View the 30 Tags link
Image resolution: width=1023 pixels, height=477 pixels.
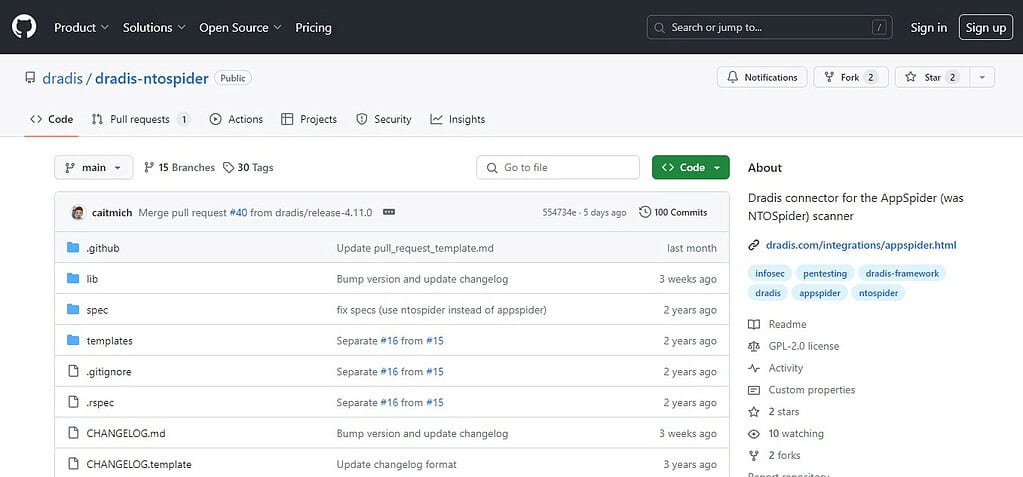click(248, 168)
